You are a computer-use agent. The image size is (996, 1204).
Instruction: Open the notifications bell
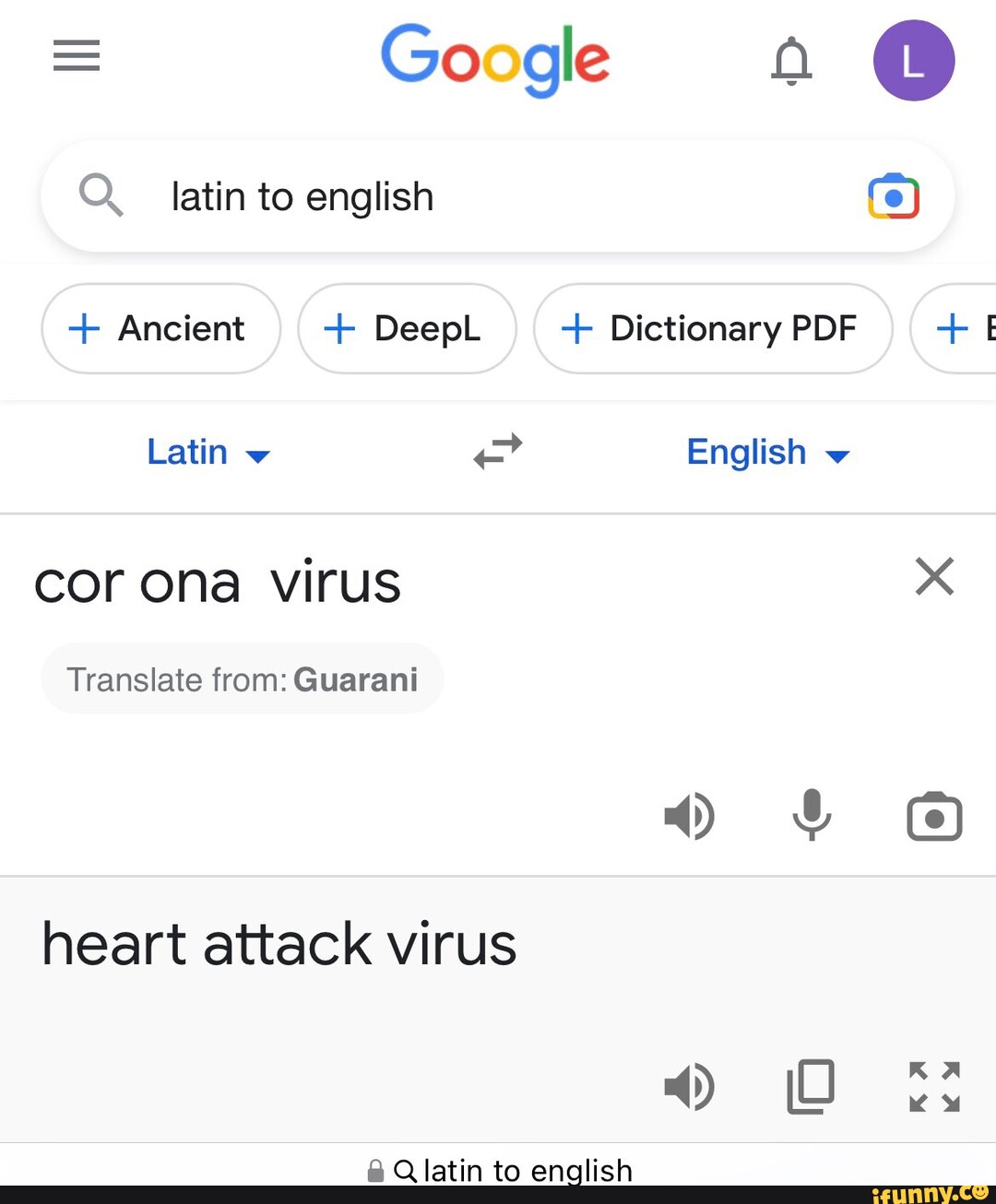(x=791, y=61)
